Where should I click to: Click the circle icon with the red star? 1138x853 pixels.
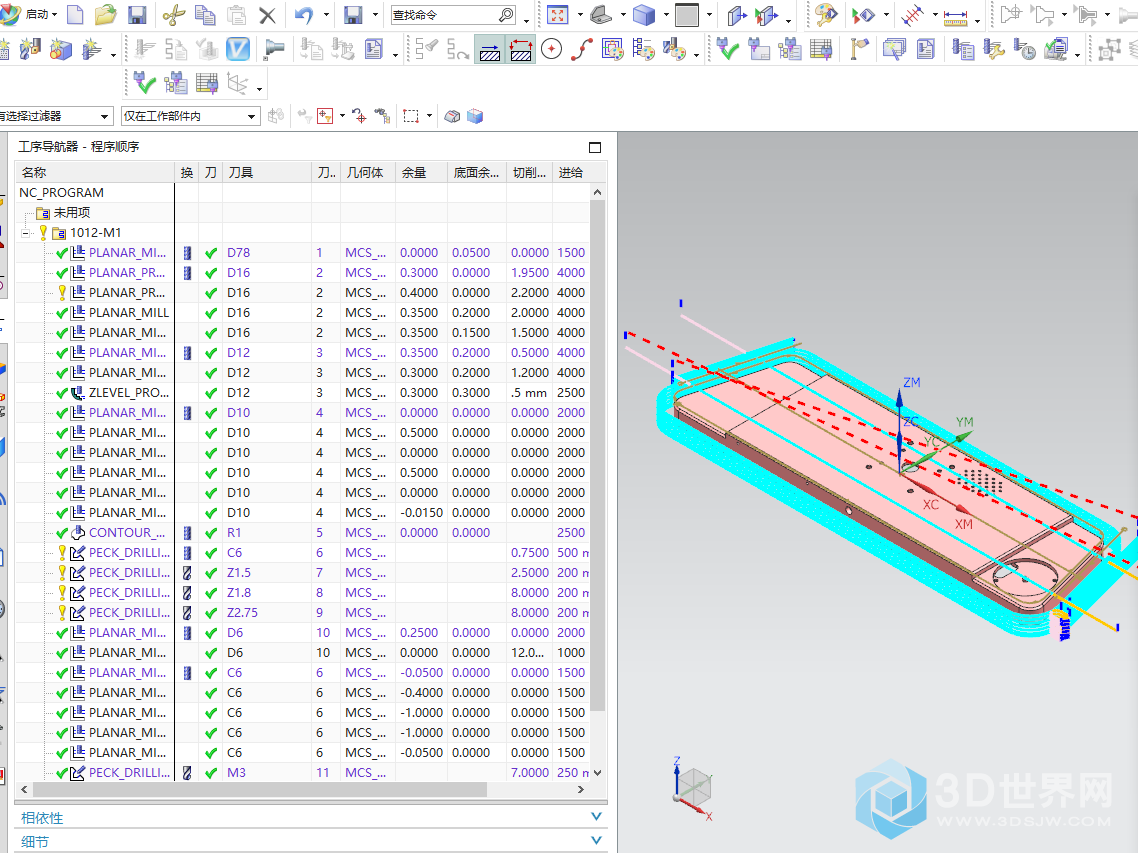coord(552,49)
